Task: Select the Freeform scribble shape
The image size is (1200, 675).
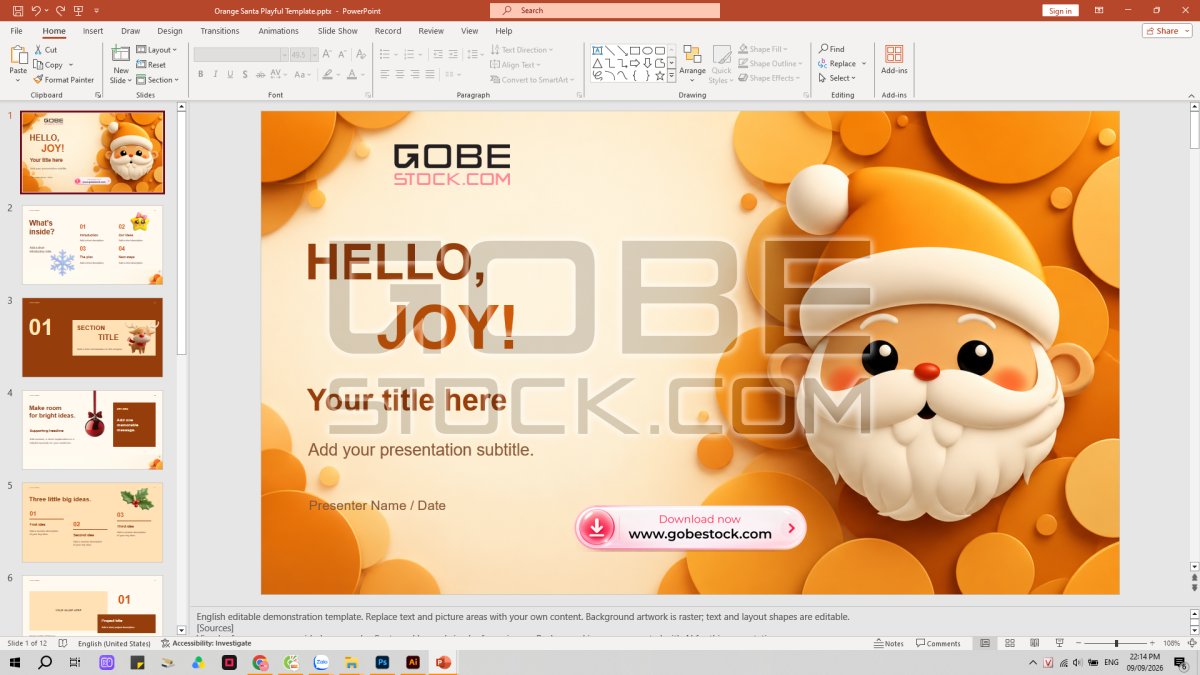Action: point(597,75)
